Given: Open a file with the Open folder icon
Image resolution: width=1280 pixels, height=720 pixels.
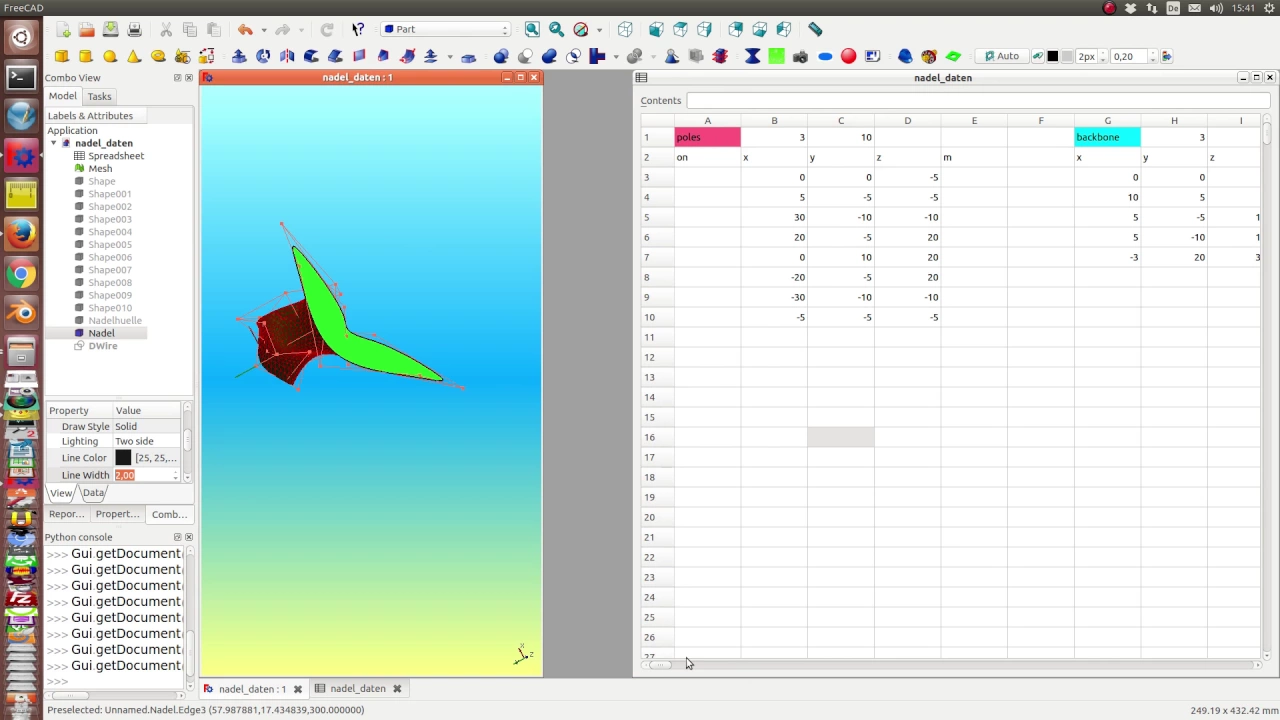Looking at the screenshot, I should 87,30.
